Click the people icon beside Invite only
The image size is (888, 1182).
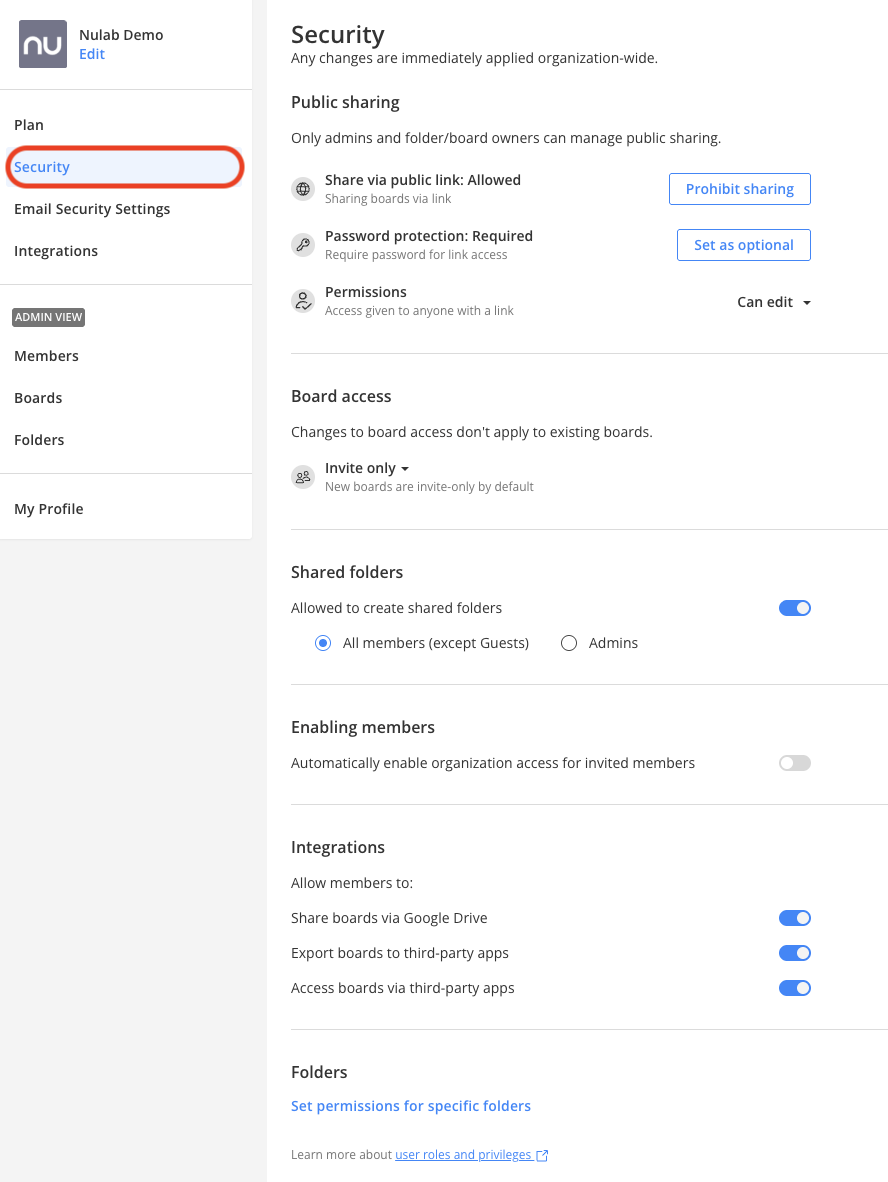click(303, 476)
